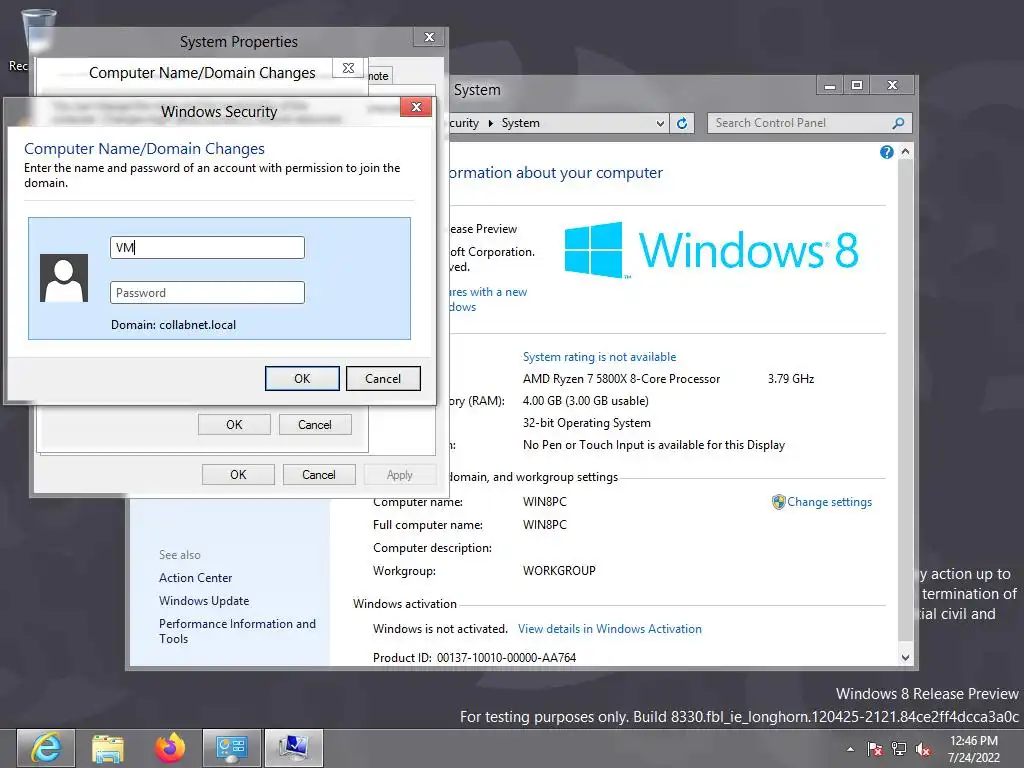Select the AMD Ryzen 7 5800X processor text
1024x768 pixels.
(x=621, y=379)
